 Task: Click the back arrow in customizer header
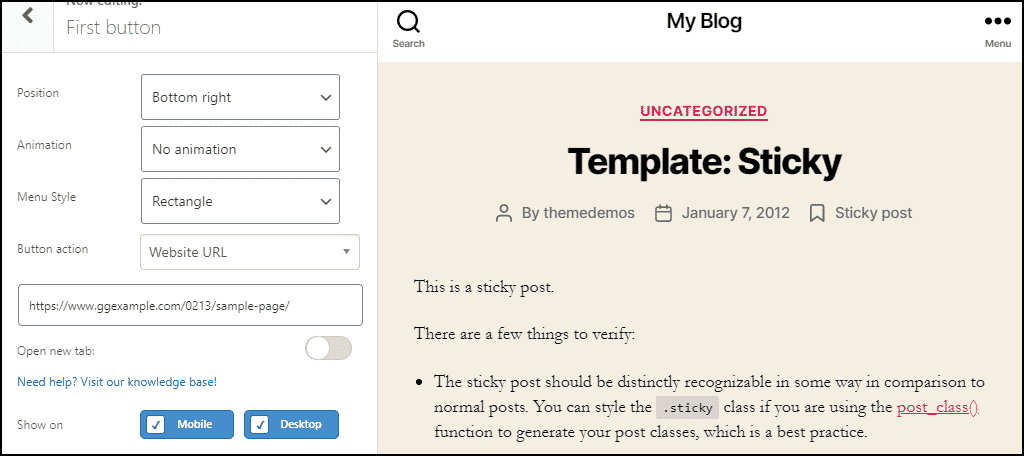(27, 16)
